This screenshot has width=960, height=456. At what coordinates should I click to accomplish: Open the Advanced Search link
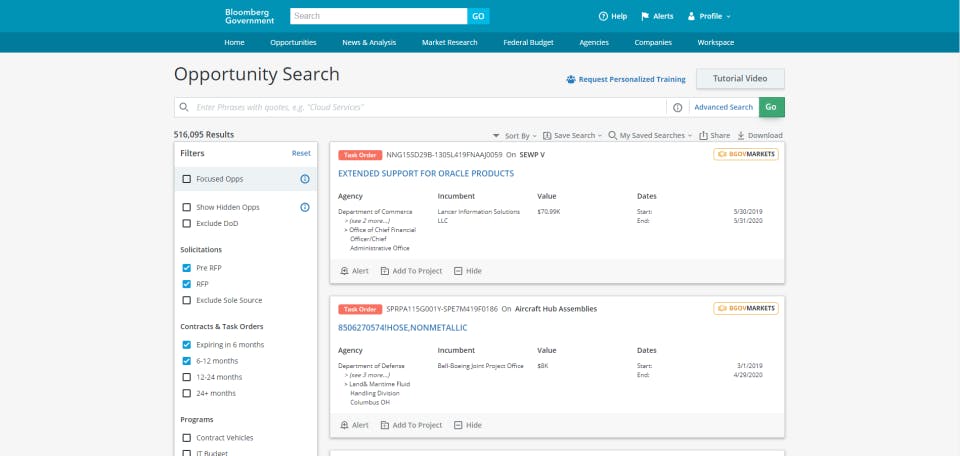pos(723,108)
